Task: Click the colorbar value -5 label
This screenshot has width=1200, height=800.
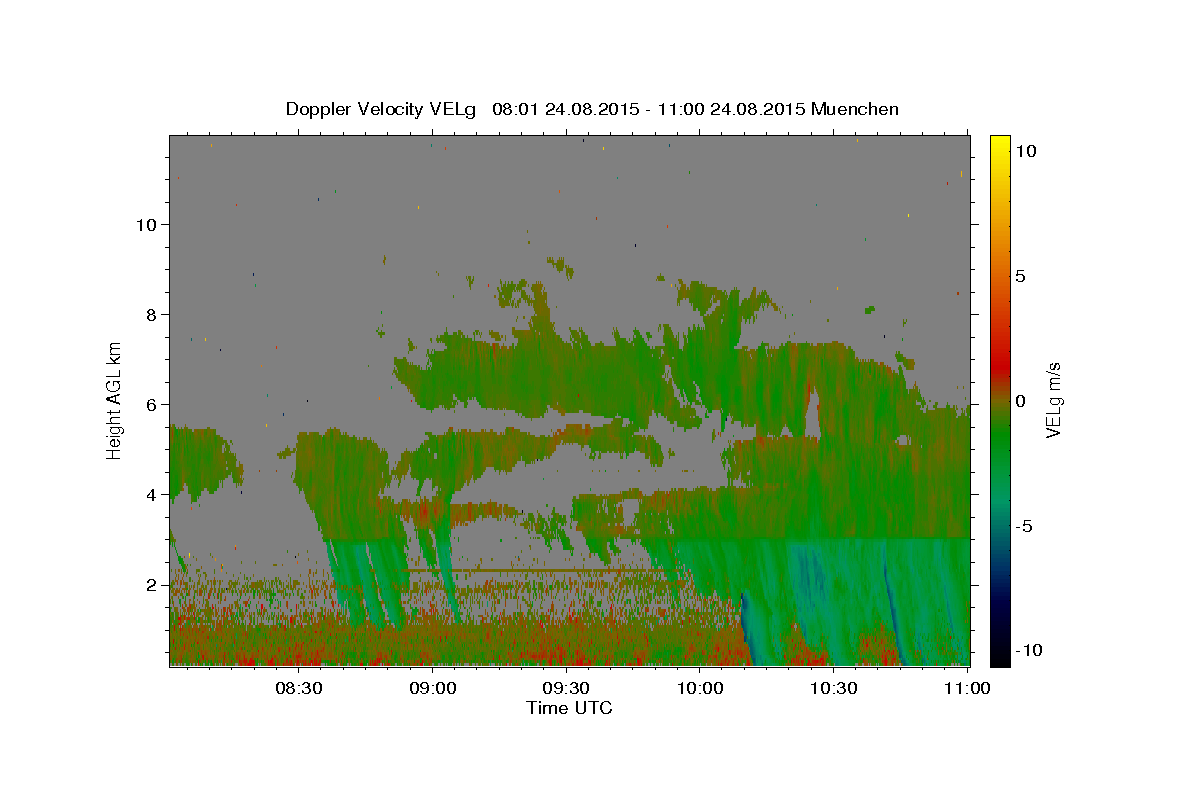Action: (1024, 526)
